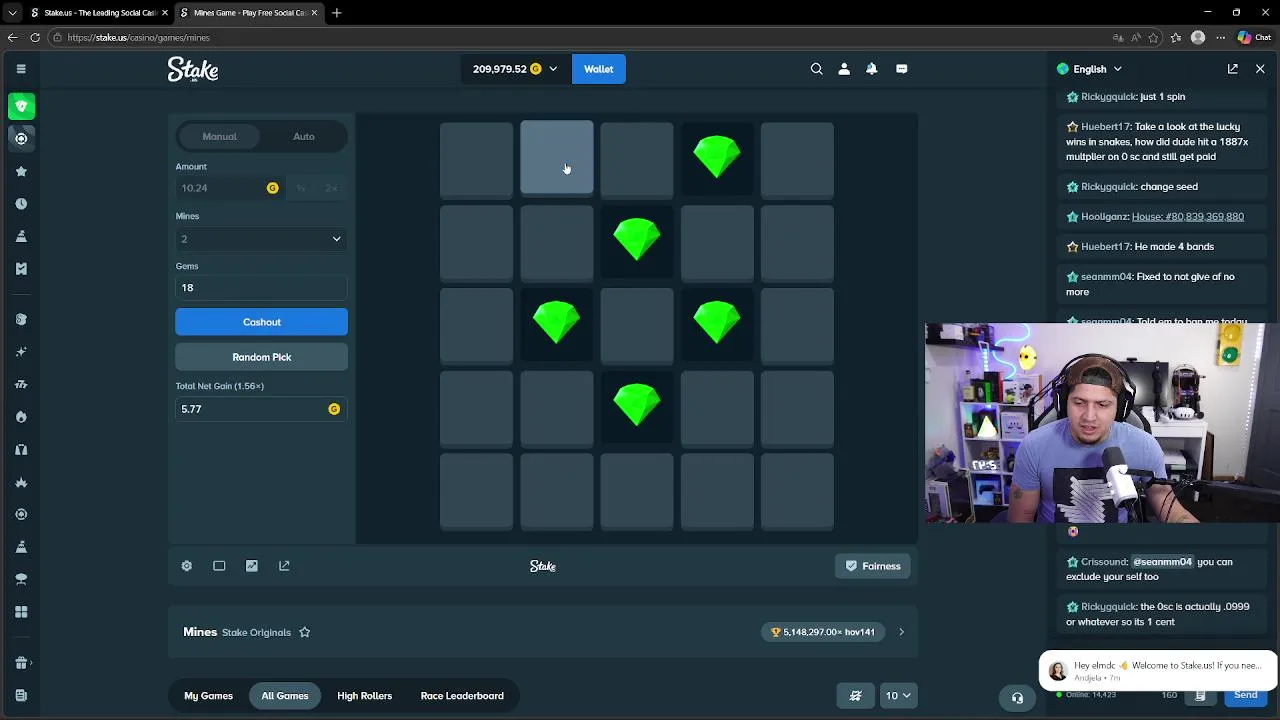Open a new browser tab

coord(337,13)
